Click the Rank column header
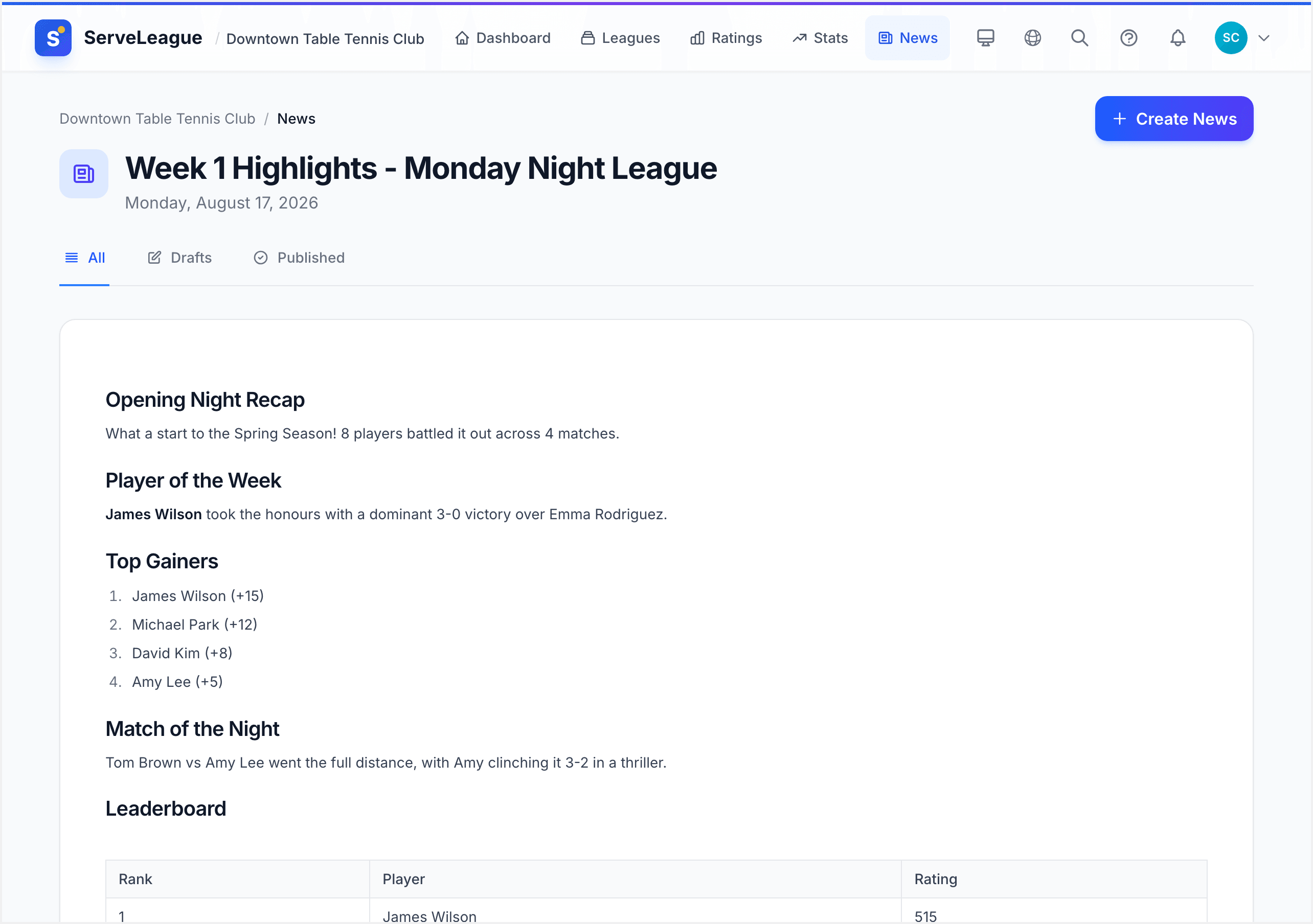1313x924 pixels. point(237,879)
